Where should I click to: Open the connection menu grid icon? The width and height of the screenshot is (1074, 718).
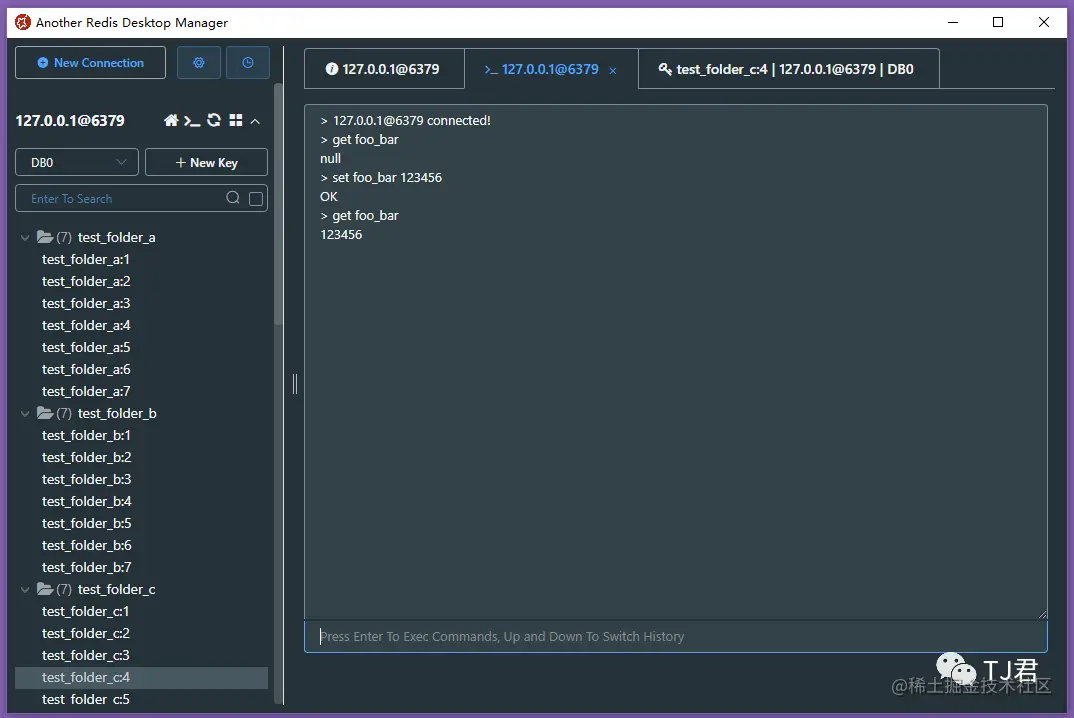tap(236, 120)
